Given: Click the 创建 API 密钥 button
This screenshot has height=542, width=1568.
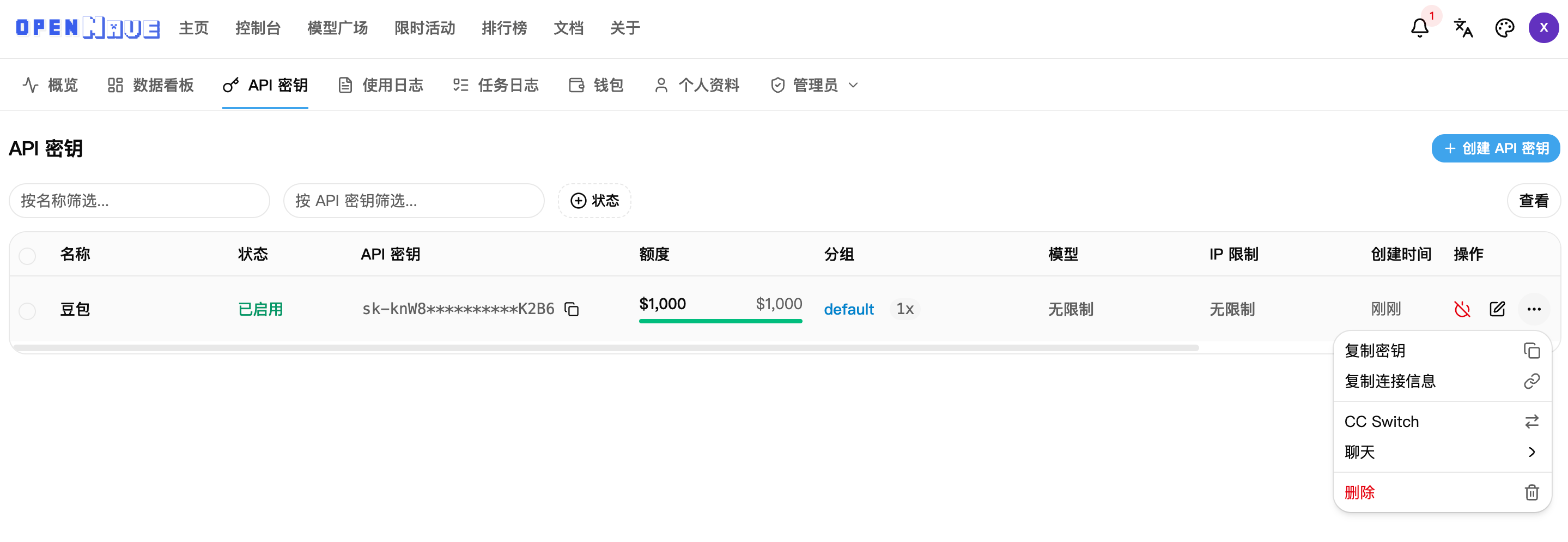Looking at the screenshot, I should click(1496, 149).
